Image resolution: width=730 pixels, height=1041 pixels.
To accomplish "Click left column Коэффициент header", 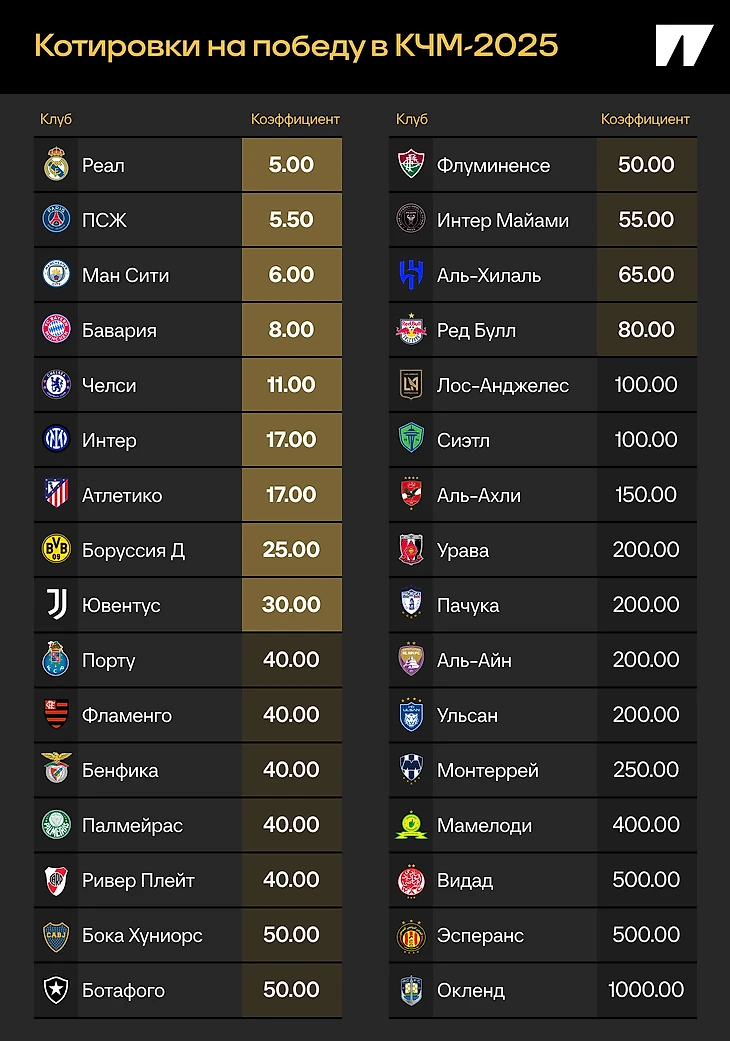I will coord(295,119).
